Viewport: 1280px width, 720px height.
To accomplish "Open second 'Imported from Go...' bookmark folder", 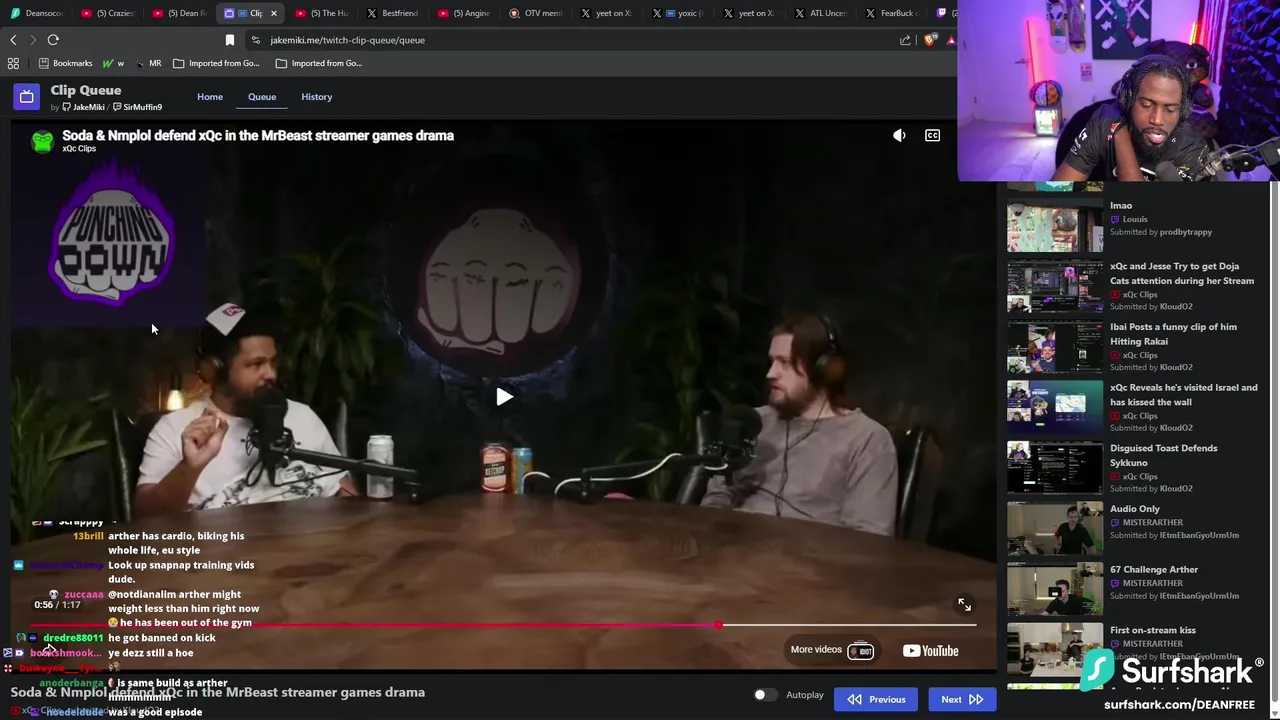I will point(319,63).
